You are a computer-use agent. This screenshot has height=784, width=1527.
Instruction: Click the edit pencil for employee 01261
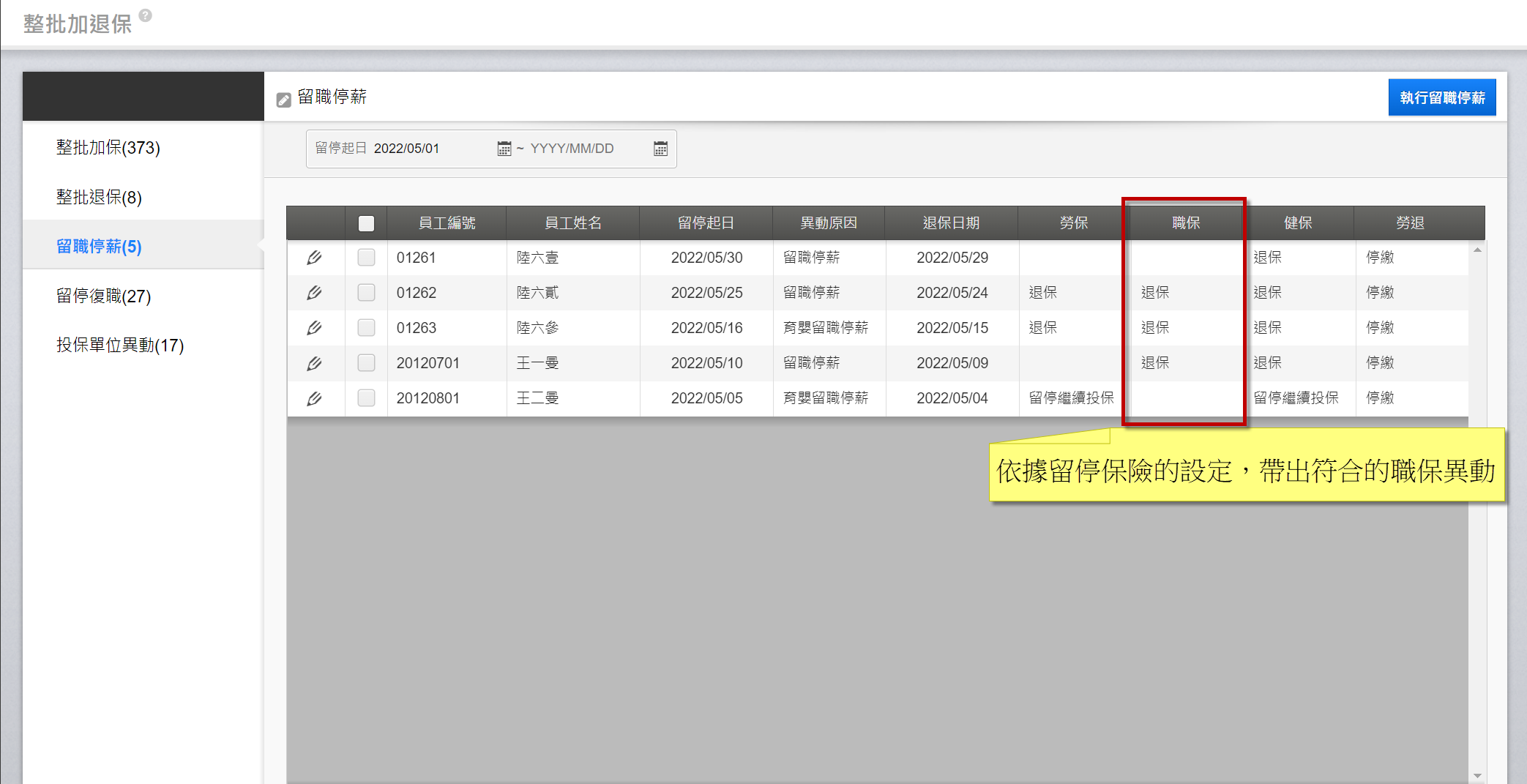click(x=314, y=258)
